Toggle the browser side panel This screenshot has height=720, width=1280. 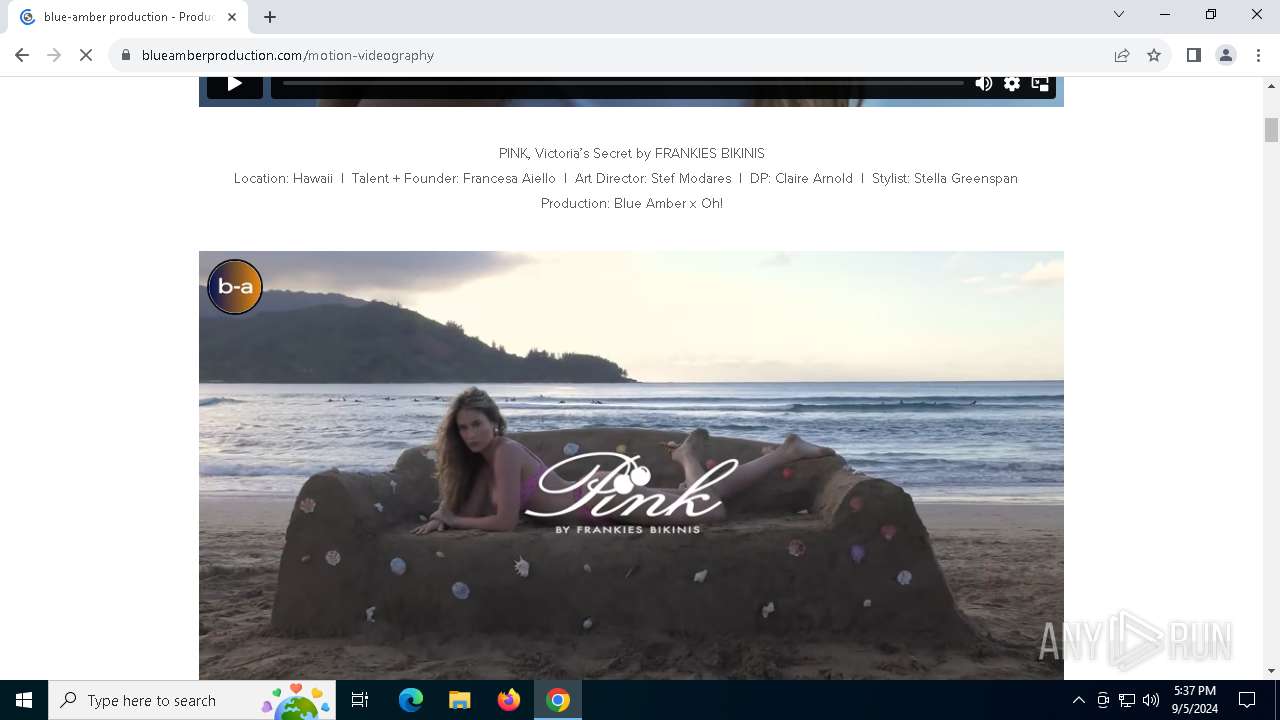pos(1194,55)
